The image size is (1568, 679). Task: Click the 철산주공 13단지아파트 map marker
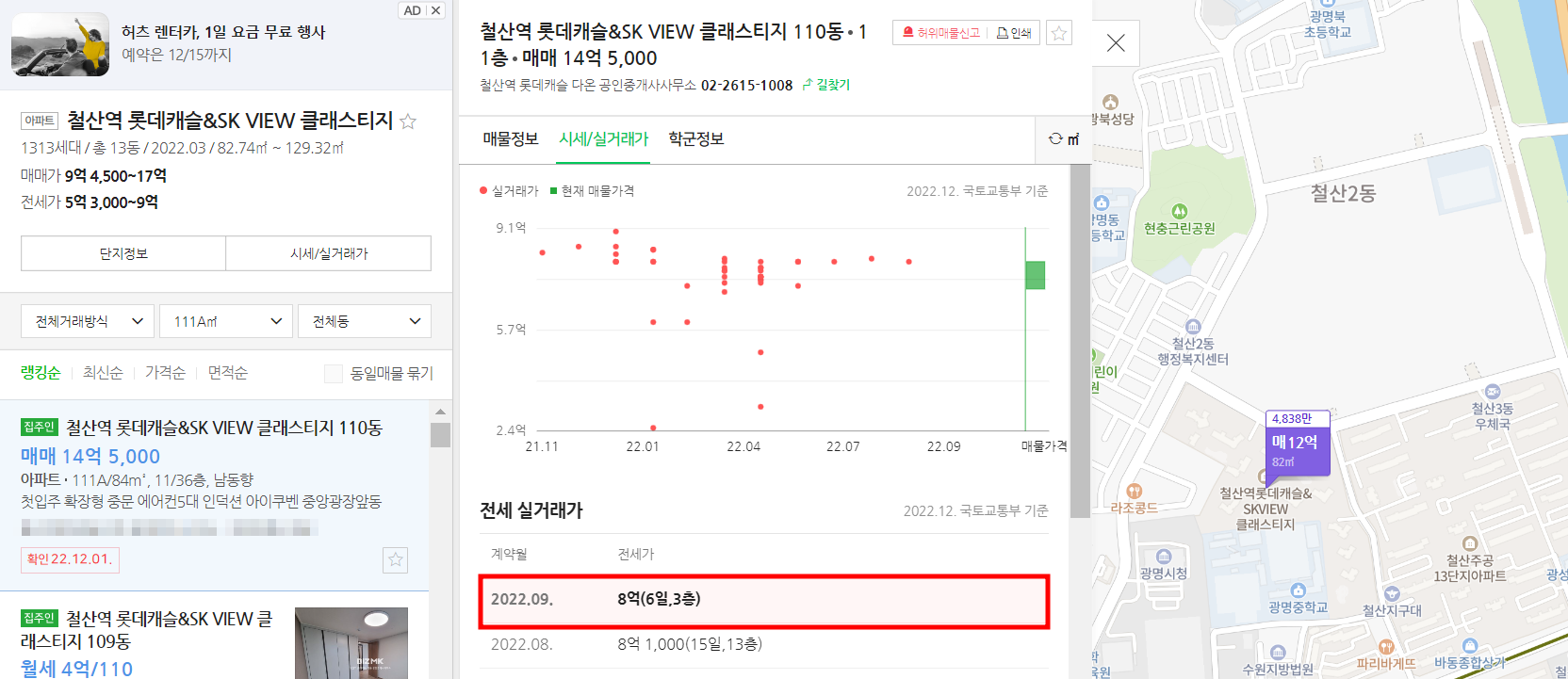click(1470, 543)
